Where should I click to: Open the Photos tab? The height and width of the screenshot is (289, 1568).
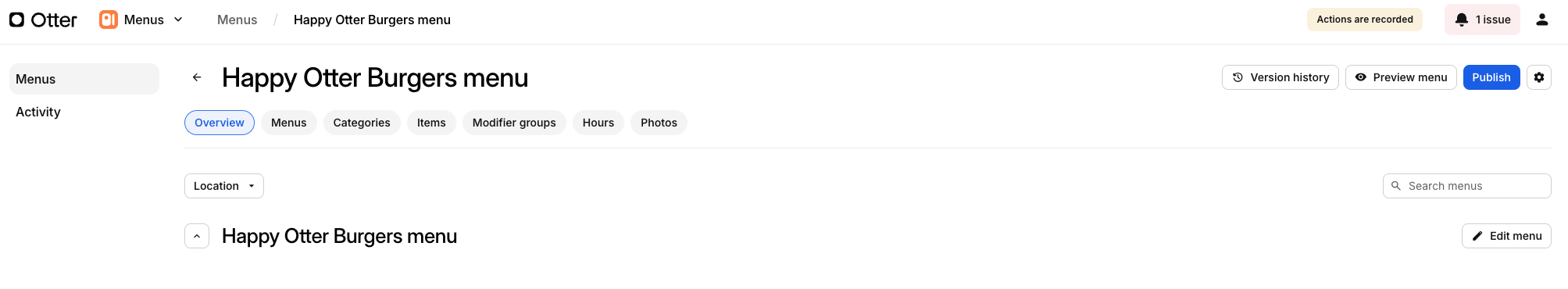click(x=659, y=123)
